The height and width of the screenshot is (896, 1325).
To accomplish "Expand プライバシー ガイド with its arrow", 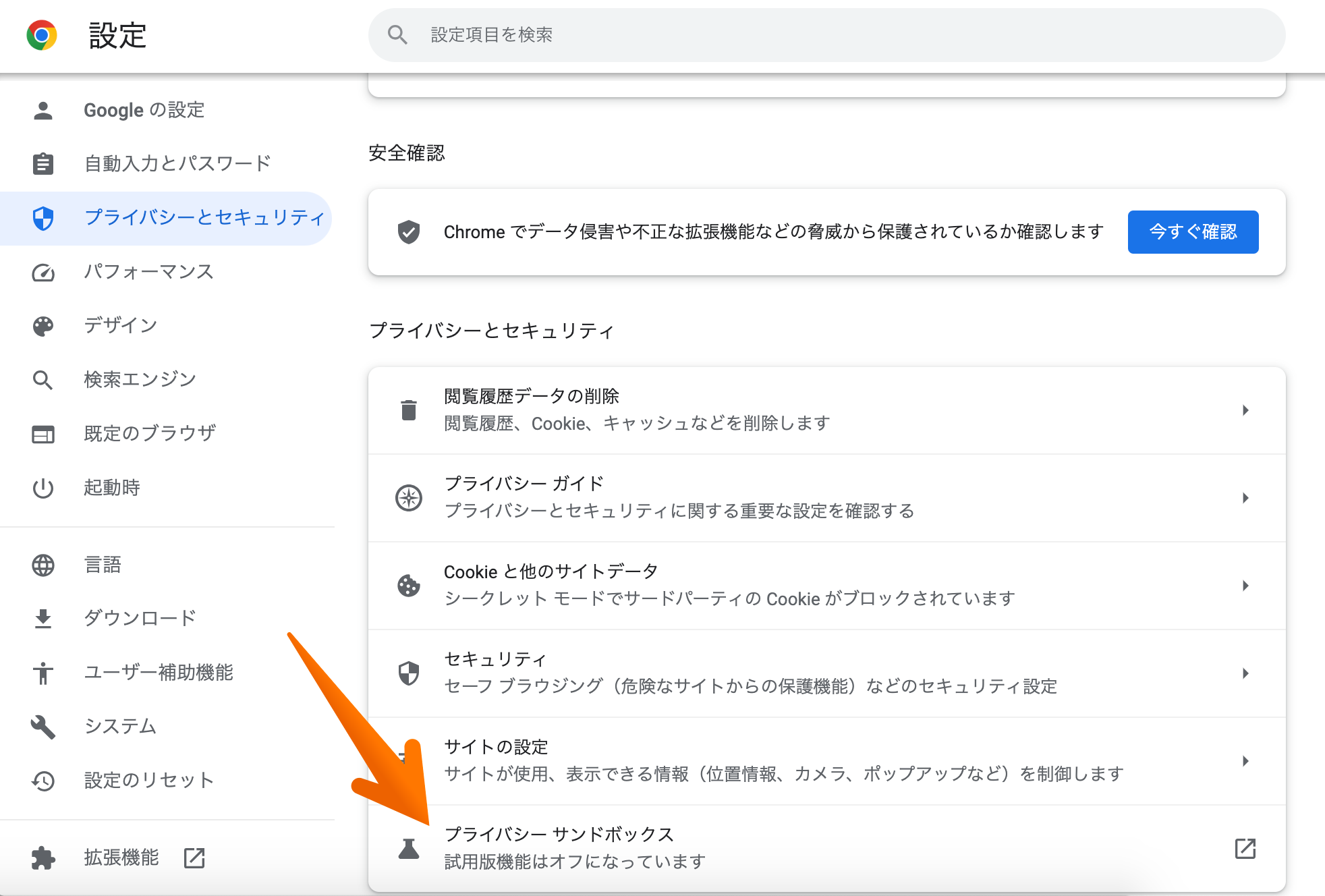I will click(1245, 498).
